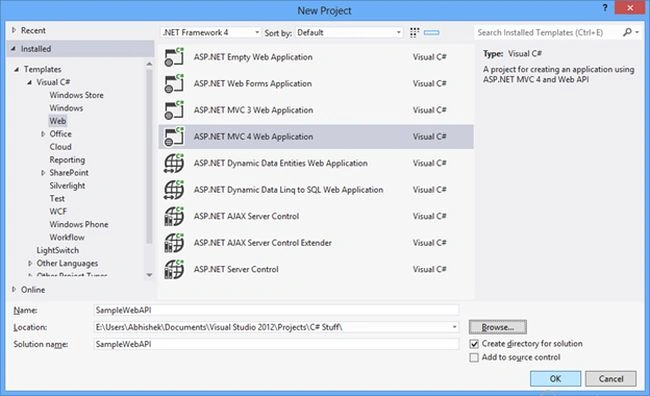Image resolution: width=650 pixels, height=396 pixels.
Task: Select ASP.NET Dynamic Data Entities Web Application label
Action: [x=281, y=163]
